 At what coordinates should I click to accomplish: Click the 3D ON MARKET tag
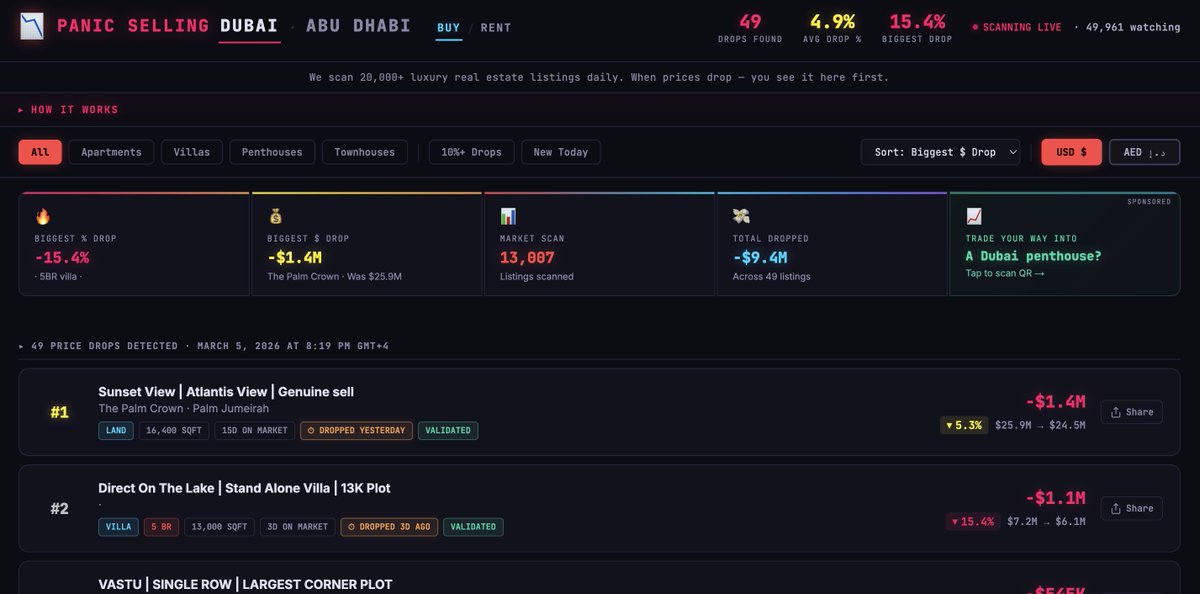pyautogui.click(x=297, y=526)
